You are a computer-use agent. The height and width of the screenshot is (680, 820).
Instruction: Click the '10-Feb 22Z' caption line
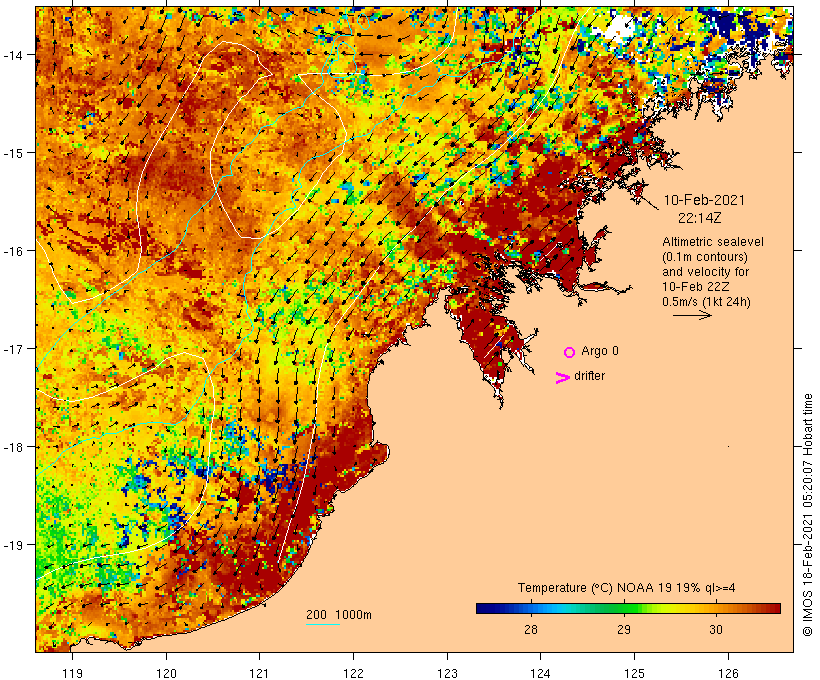696,287
